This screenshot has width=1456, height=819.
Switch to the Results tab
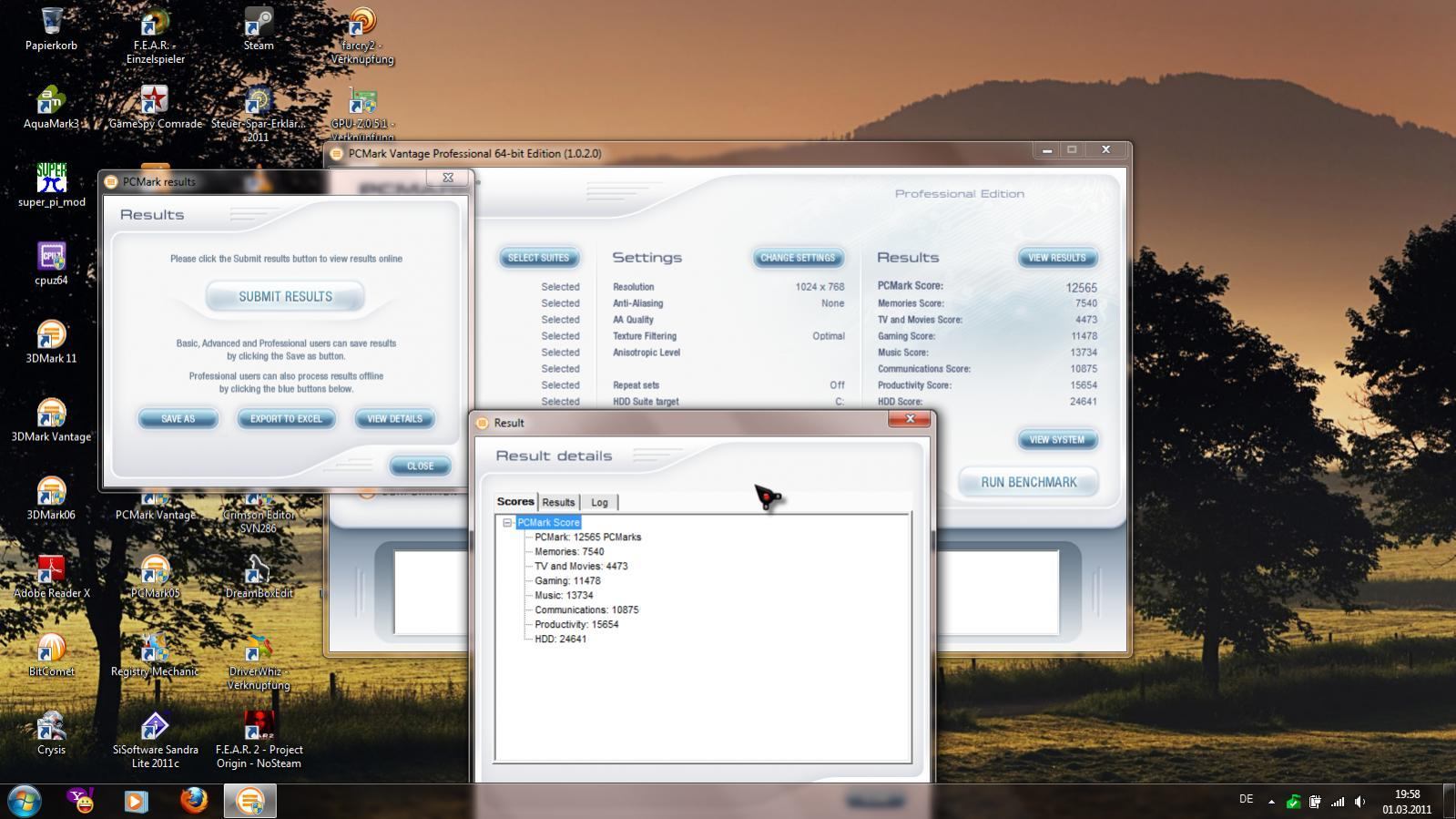(x=558, y=503)
